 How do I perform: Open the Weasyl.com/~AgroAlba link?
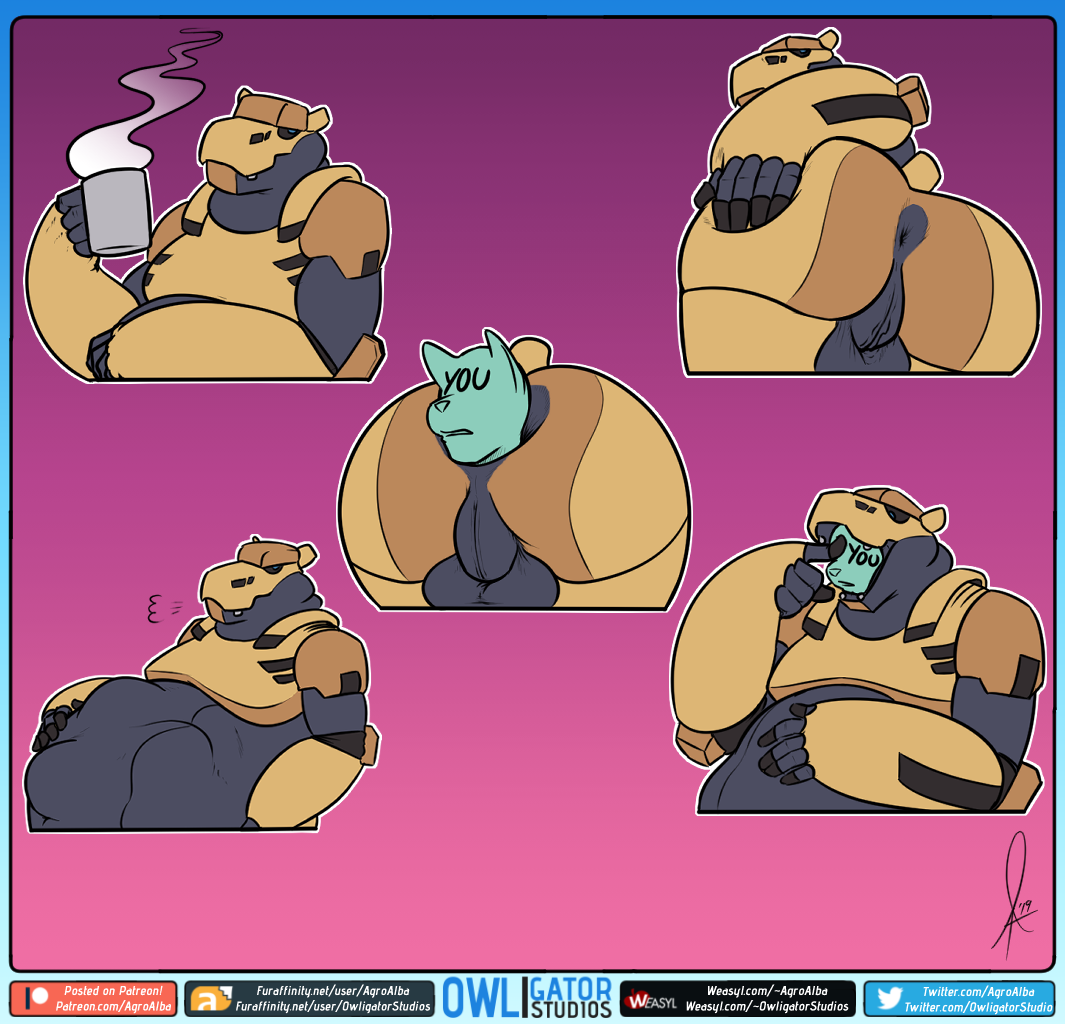pyautogui.click(x=767, y=991)
